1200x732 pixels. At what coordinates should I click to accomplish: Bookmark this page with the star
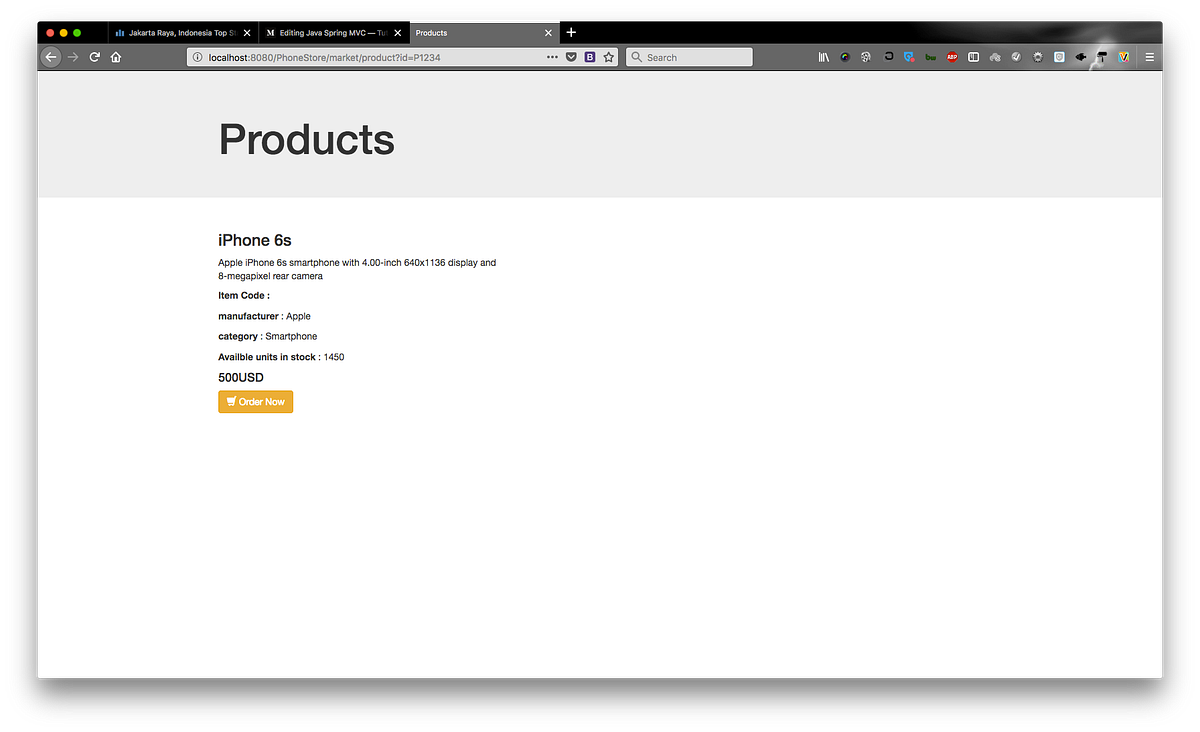(609, 57)
